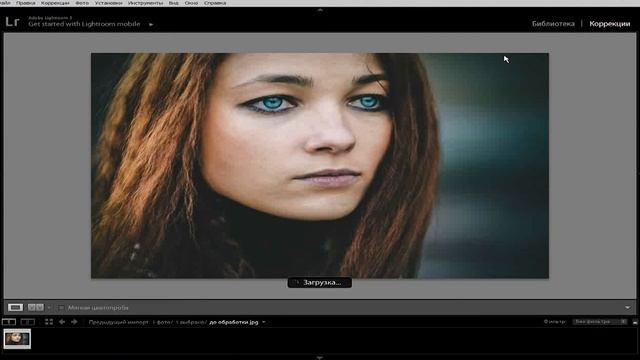Select the Before/After Y|Y view icon

point(36,307)
